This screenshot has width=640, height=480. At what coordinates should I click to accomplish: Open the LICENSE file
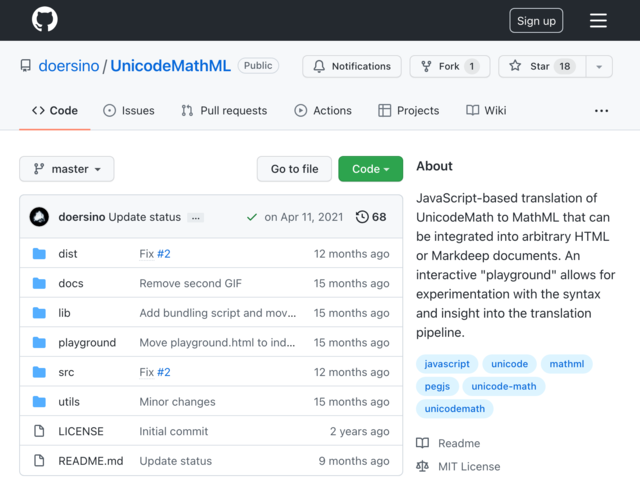pos(81,431)
